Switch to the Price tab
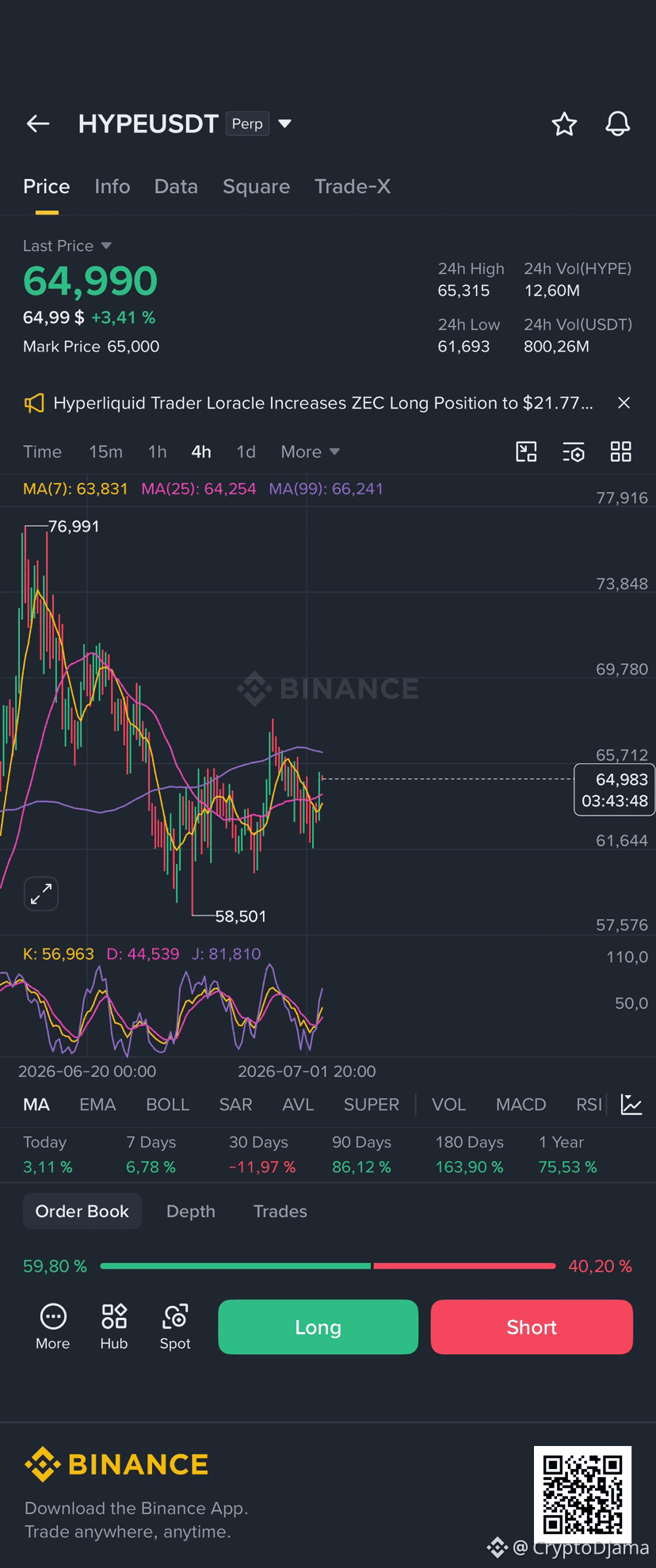Screen dimensions: 656x1568 (47, 186)
